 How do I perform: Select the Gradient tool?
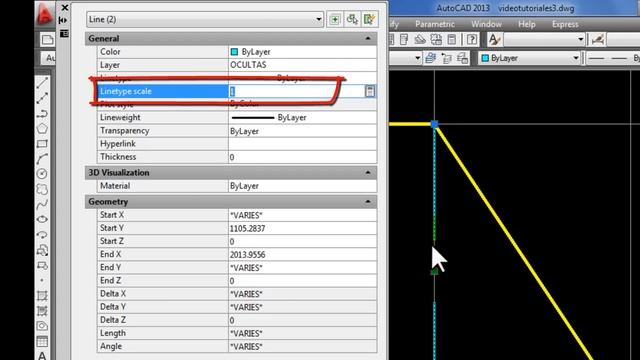[x=42, y=311]
